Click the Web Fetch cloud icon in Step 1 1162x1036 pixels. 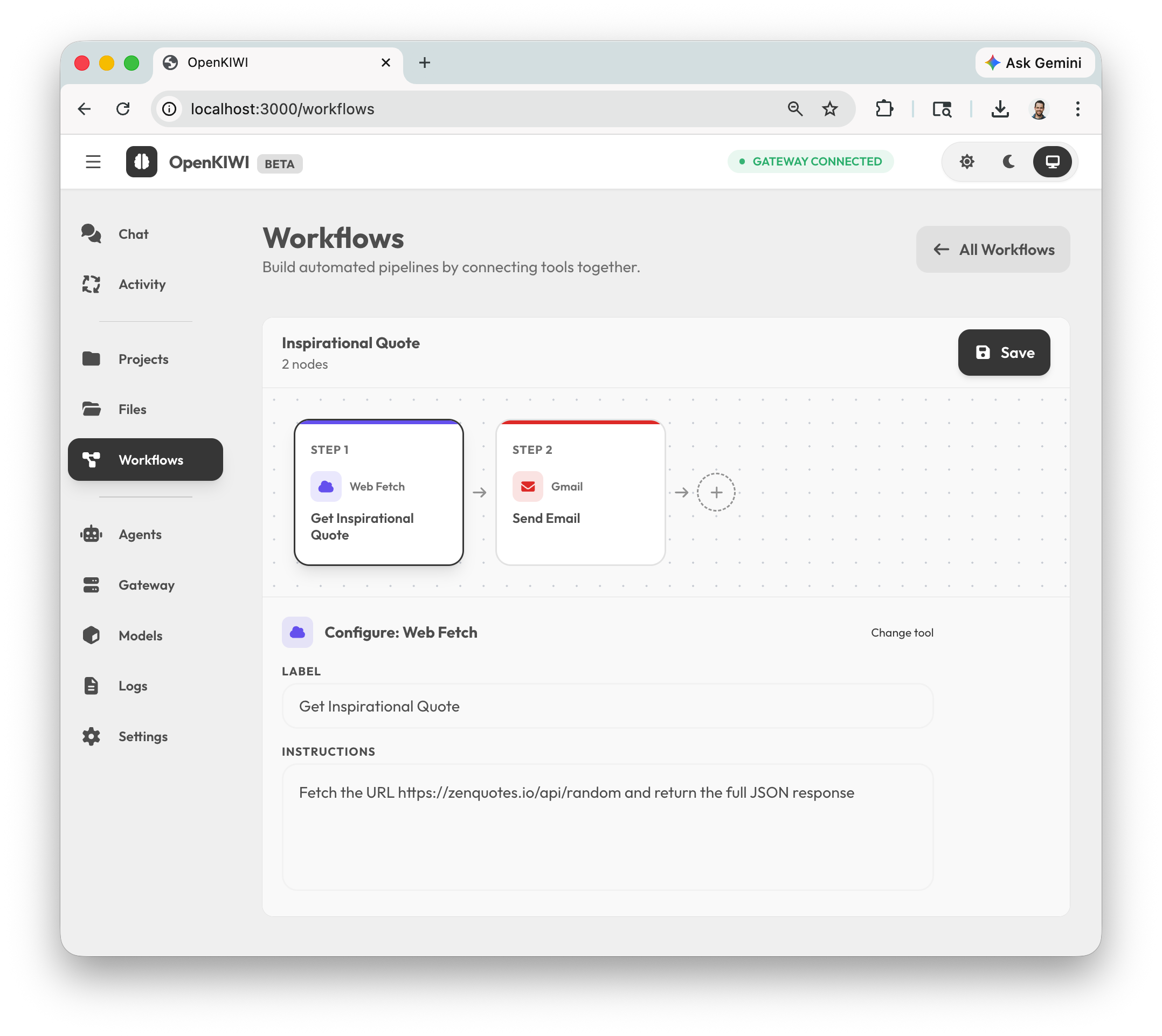coord(326,487)
